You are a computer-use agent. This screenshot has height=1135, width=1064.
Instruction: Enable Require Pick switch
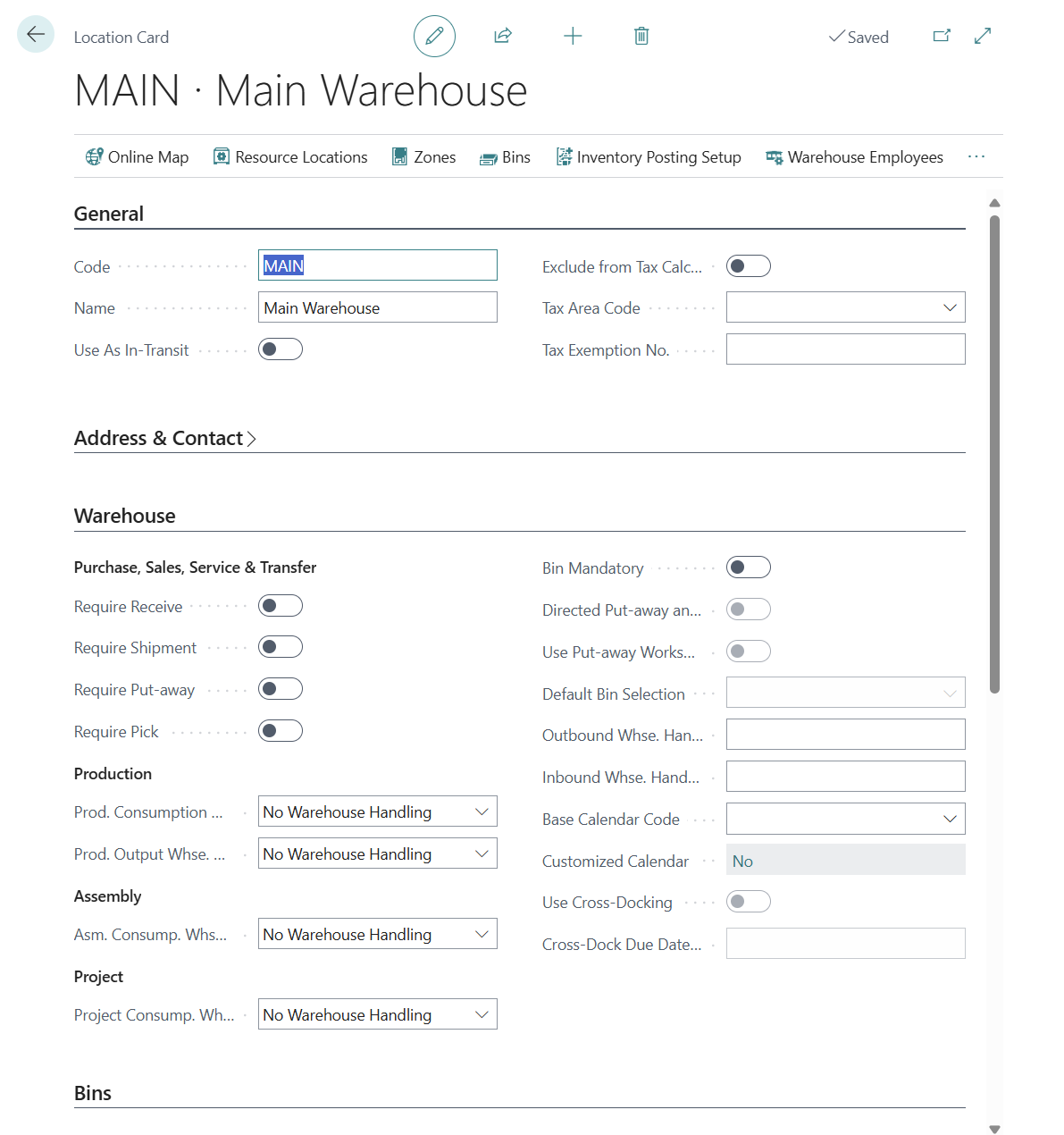tap(281, 731)
